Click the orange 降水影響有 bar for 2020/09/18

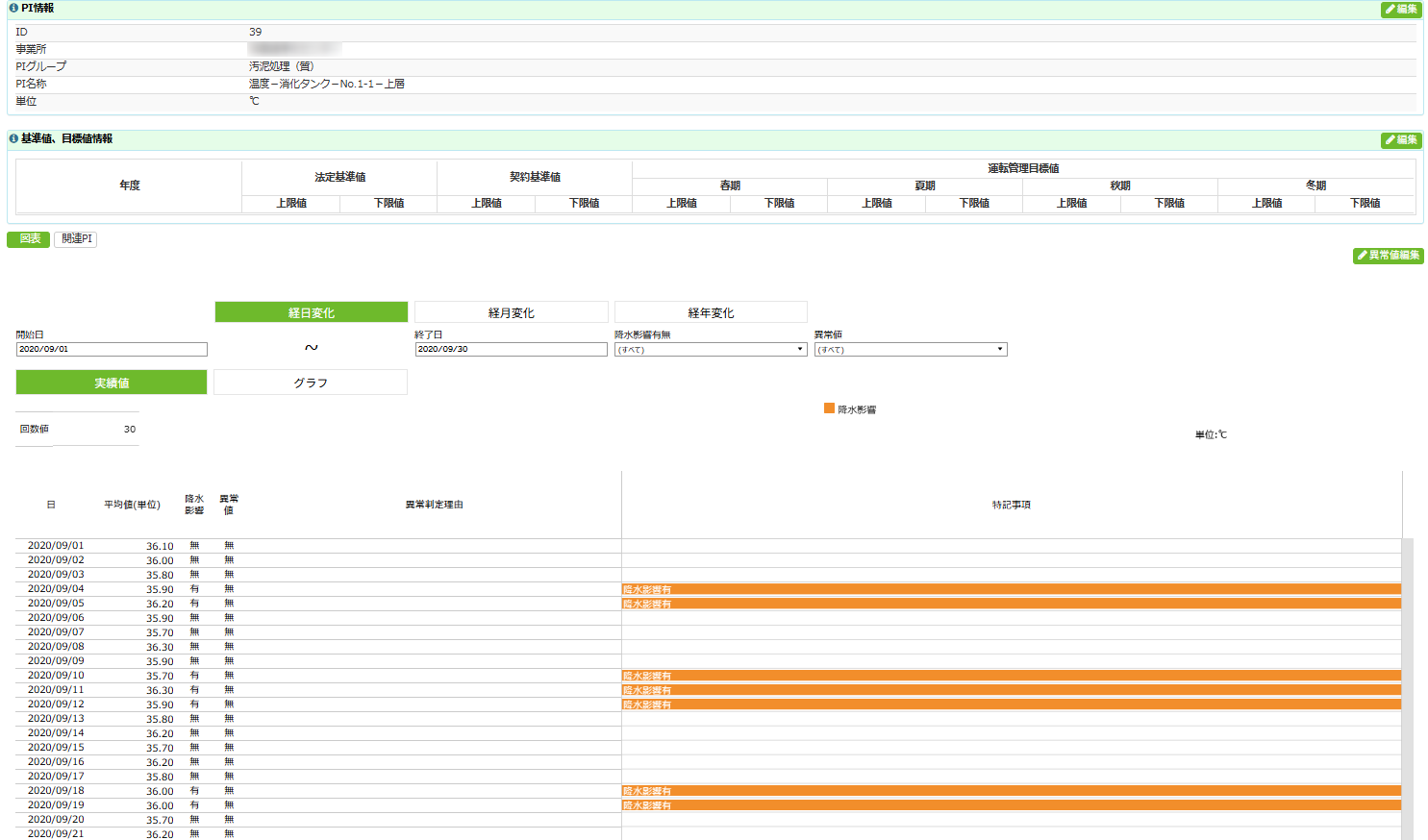pos(1012,791)
